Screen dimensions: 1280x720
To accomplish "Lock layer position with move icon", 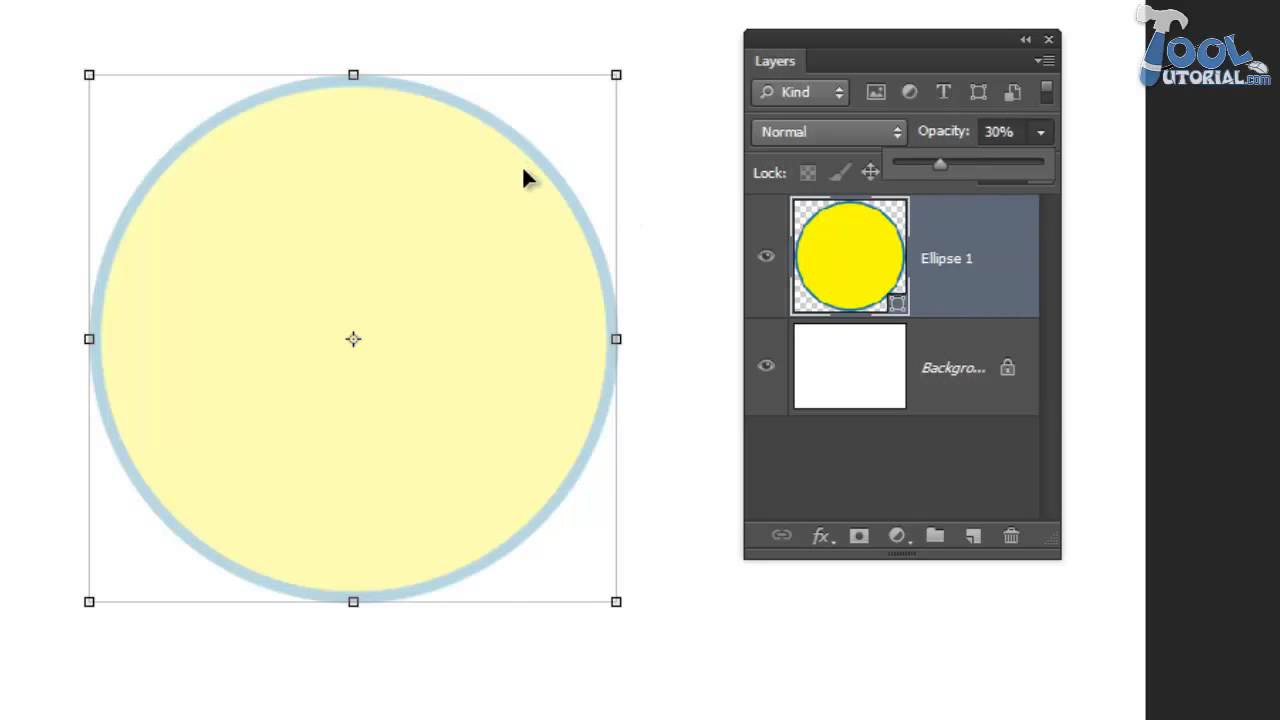I will pyautogui.click(x=870, y=172).
